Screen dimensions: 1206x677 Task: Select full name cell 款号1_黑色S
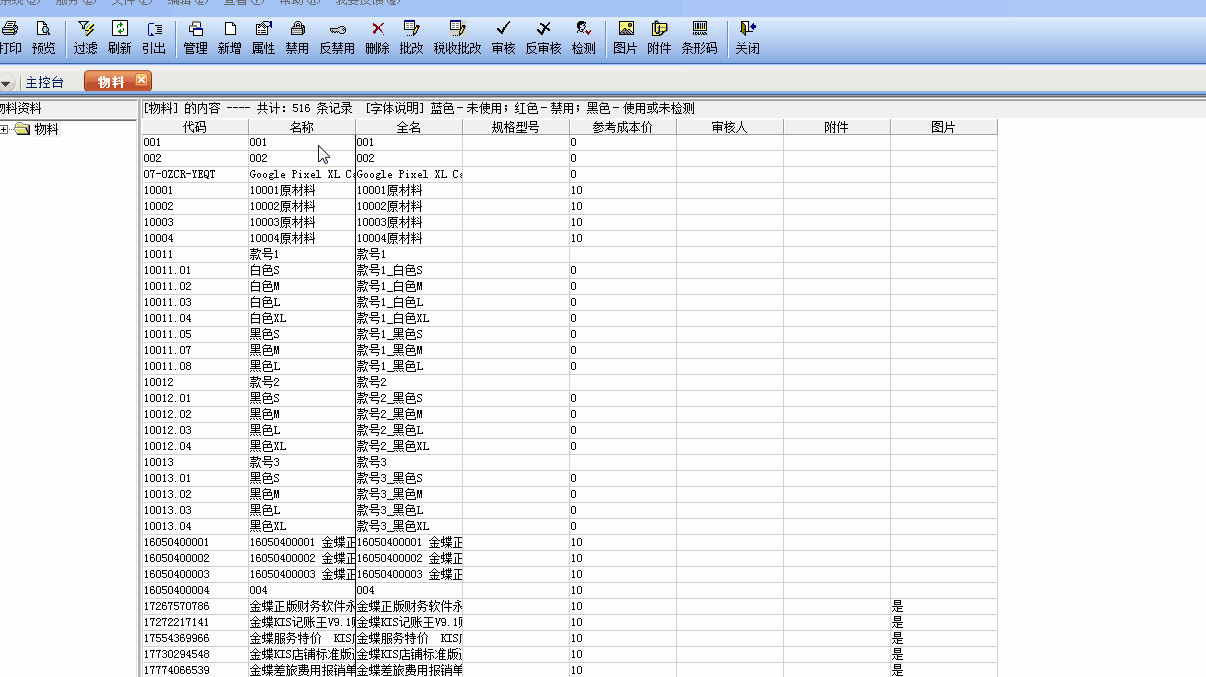(x=409, y=334)
